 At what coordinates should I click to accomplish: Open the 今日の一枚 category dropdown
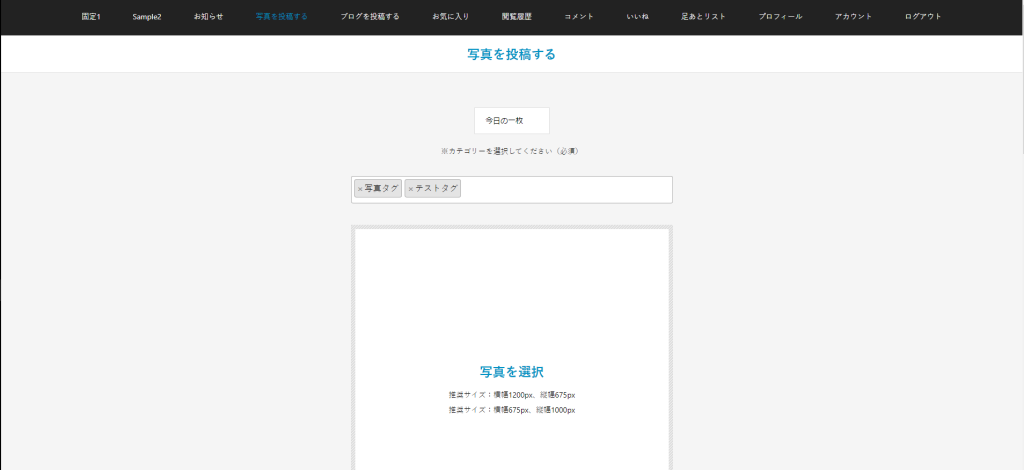click(x=511, y=120)
